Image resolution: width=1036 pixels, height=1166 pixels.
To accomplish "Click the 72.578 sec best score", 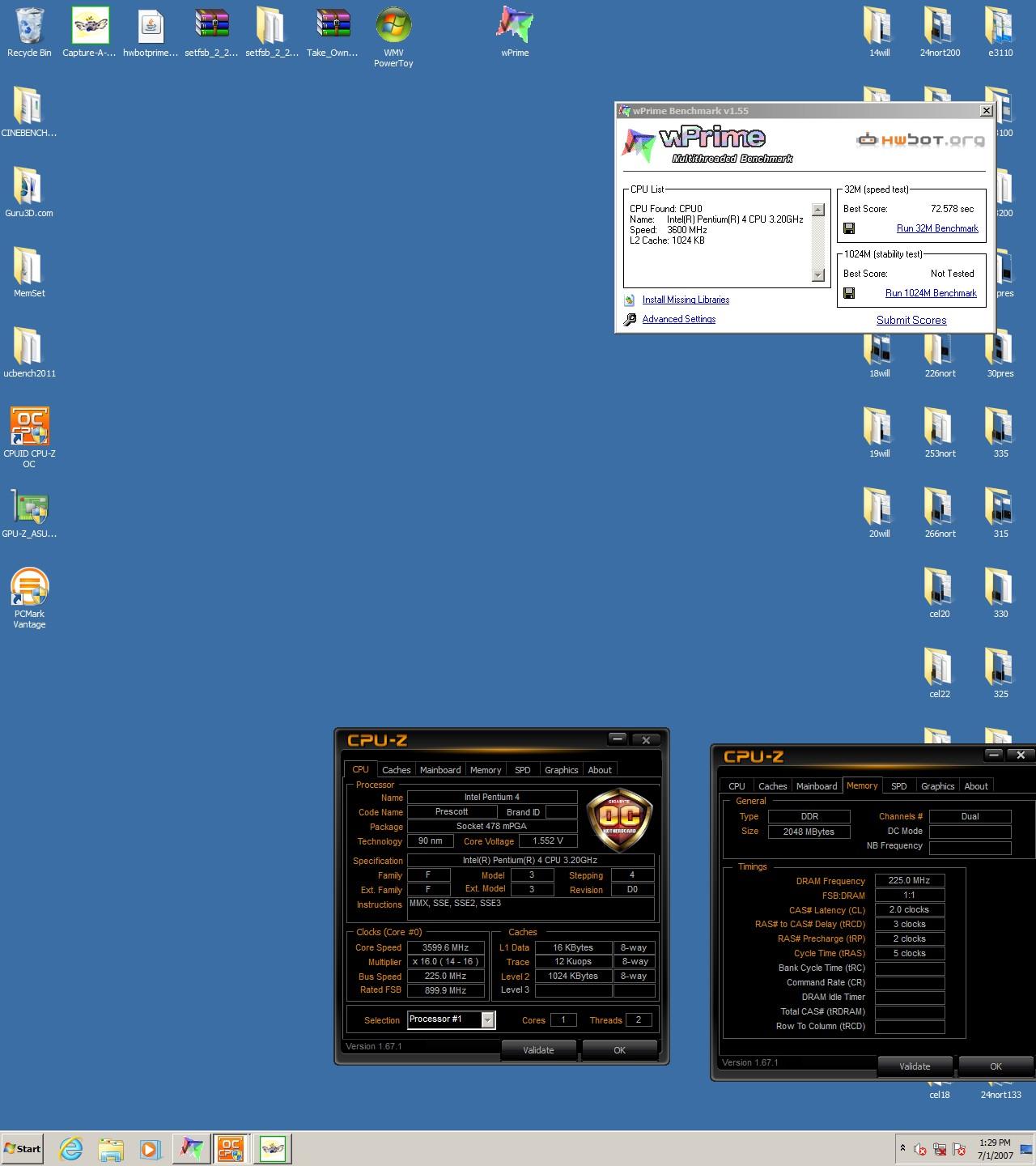I will click(x=952, y=209).
